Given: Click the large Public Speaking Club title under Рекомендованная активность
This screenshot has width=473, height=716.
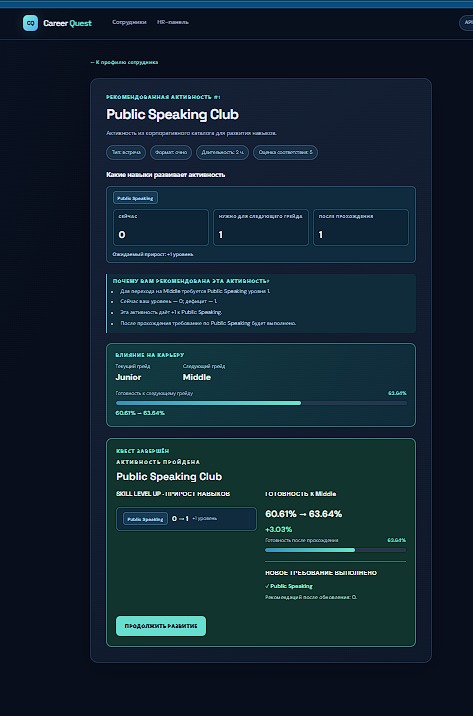Looking at the screenshot, I should pyautogui.click(x=172, y=114).
